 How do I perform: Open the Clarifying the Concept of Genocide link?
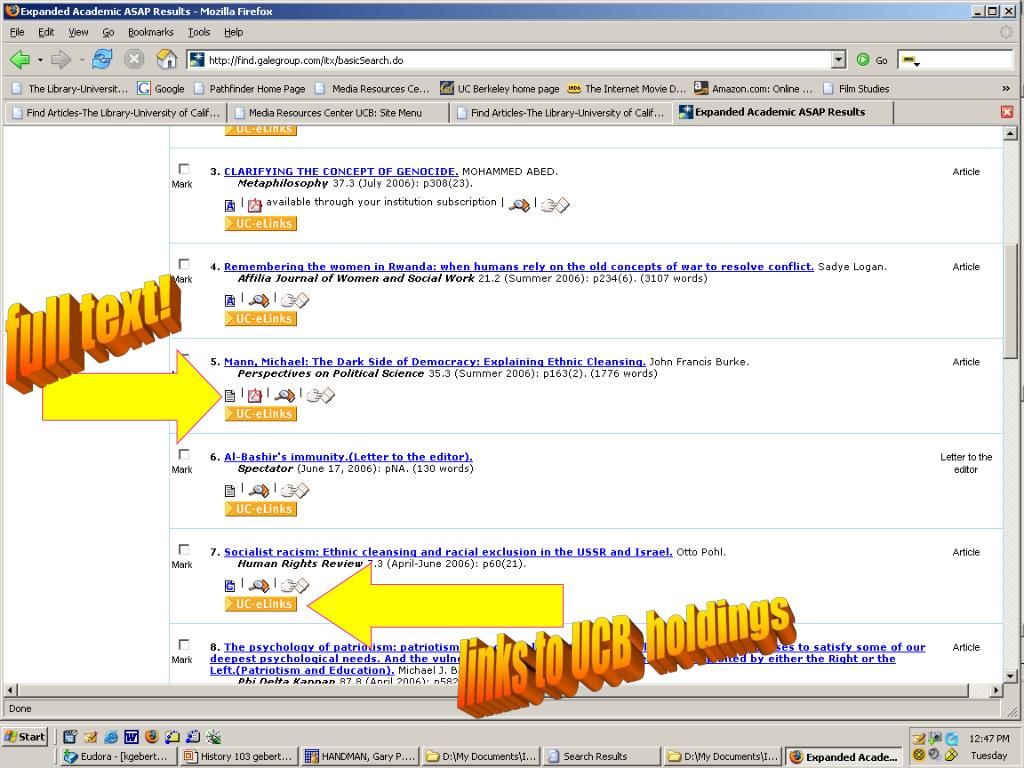click(341, 172)
